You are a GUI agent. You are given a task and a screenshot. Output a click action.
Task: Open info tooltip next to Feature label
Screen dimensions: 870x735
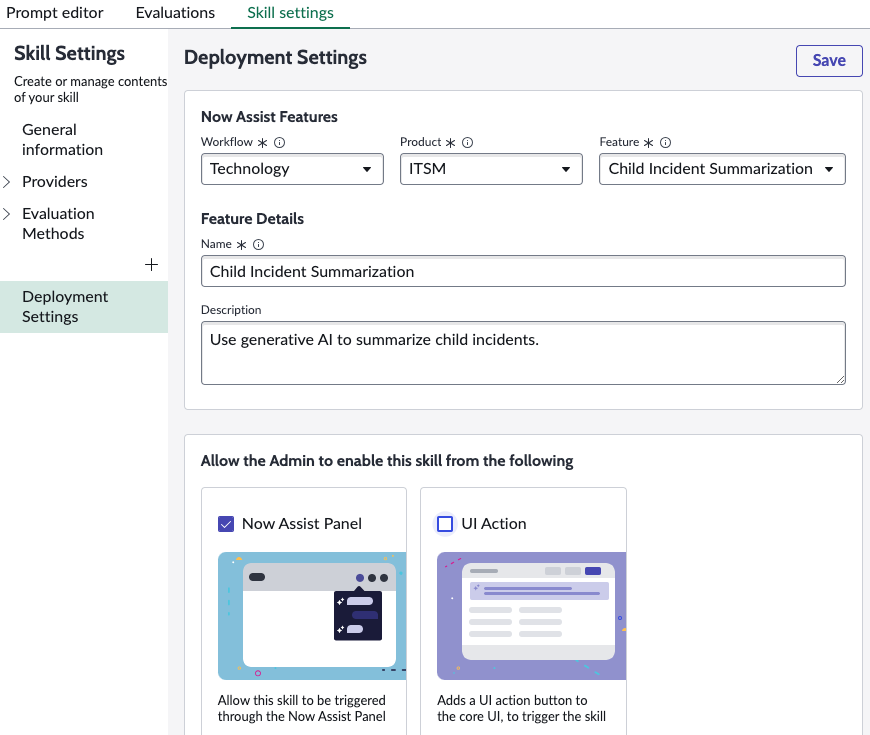[665, 143]
